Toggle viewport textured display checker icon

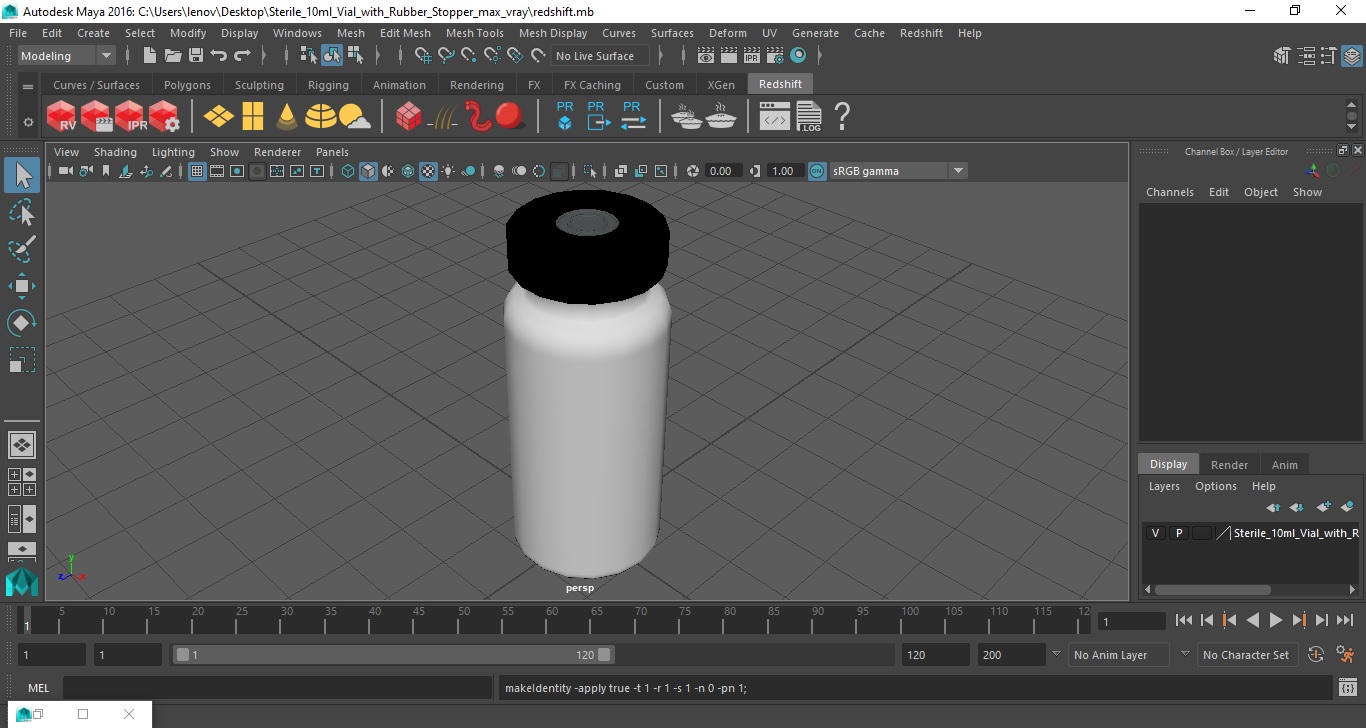click(x=428, y=171)
